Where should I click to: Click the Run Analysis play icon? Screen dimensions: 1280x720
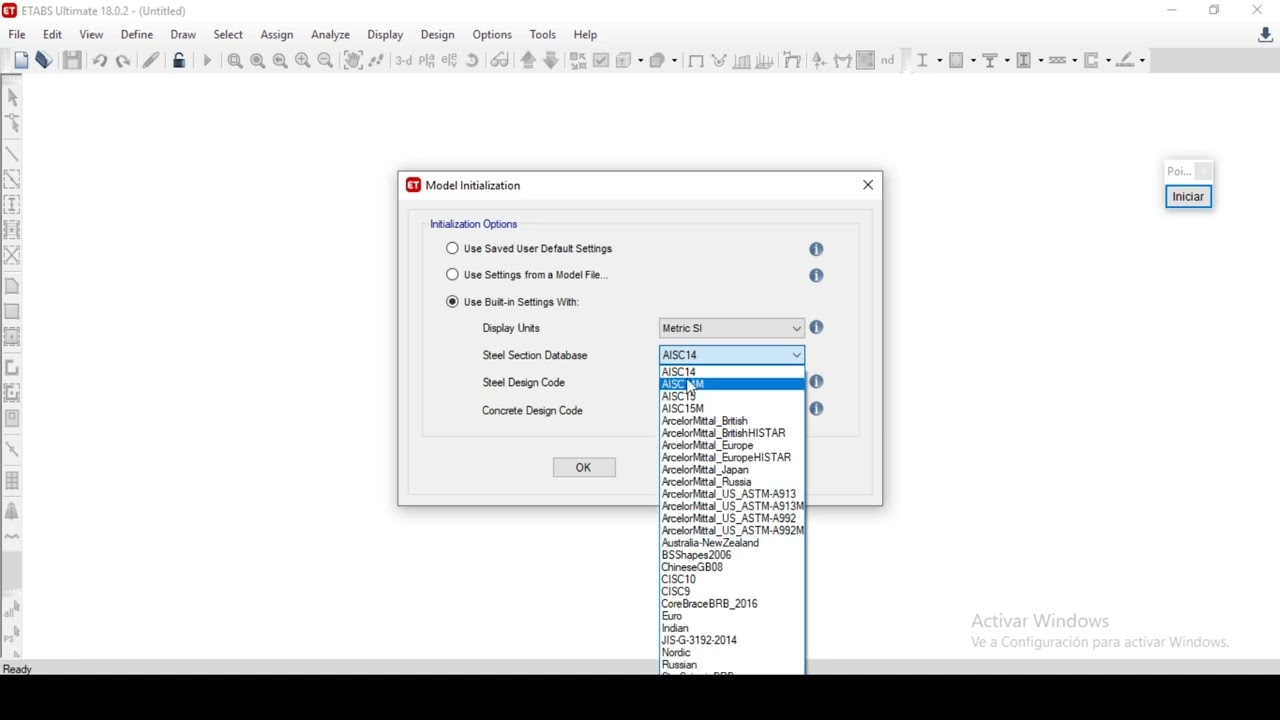207,61
